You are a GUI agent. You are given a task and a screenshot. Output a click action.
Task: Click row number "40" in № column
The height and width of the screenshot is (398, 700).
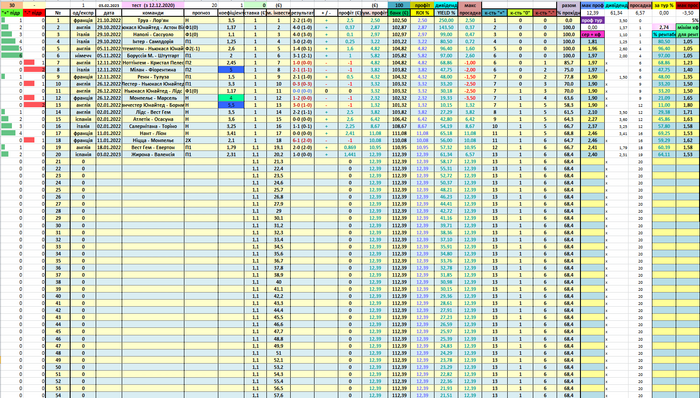(58, 296)
